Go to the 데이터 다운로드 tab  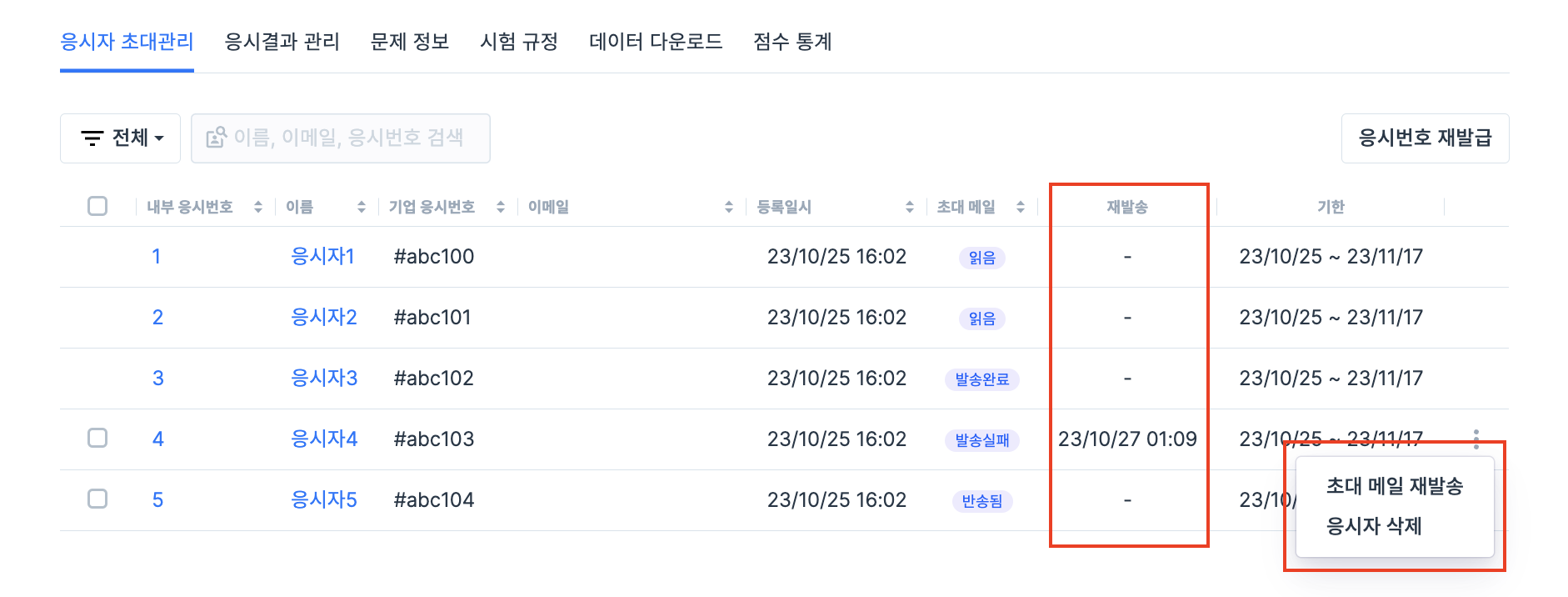tap(656, 42)
